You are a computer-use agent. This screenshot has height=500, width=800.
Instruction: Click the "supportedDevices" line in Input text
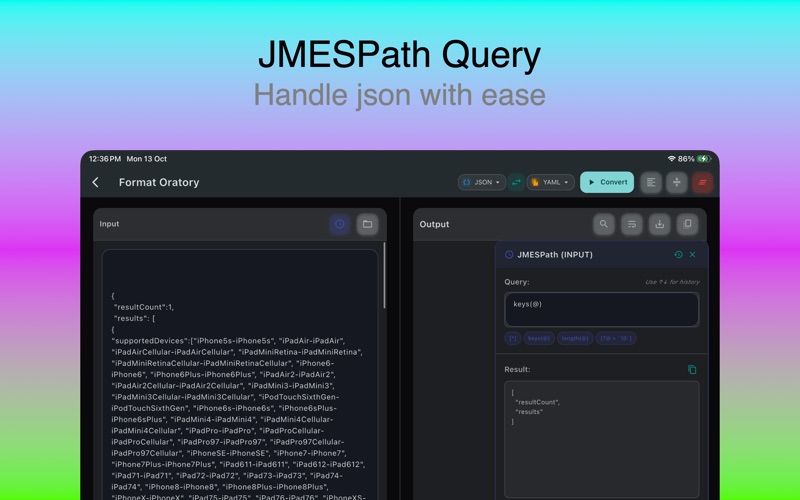pos(228,341)
